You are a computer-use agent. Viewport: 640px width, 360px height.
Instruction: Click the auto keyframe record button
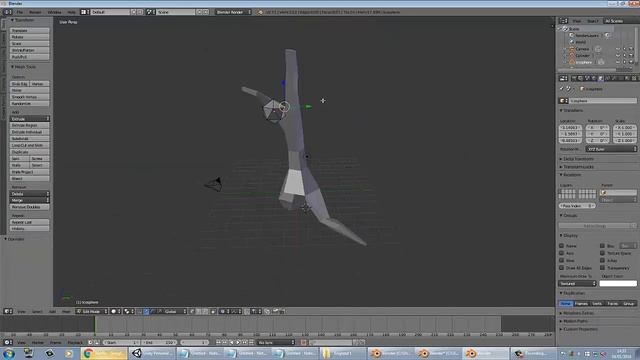click(303, 342)
